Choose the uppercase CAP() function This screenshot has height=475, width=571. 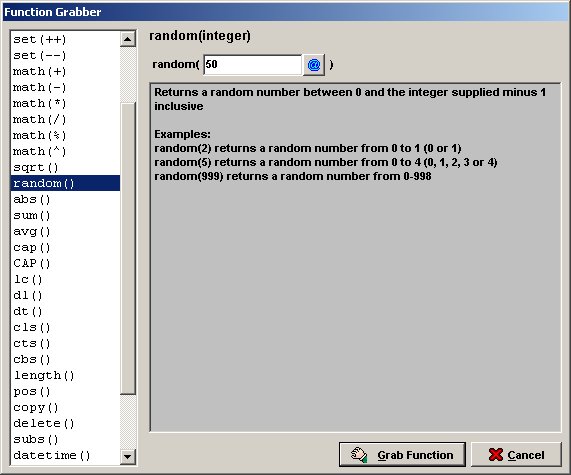[66, 263]
